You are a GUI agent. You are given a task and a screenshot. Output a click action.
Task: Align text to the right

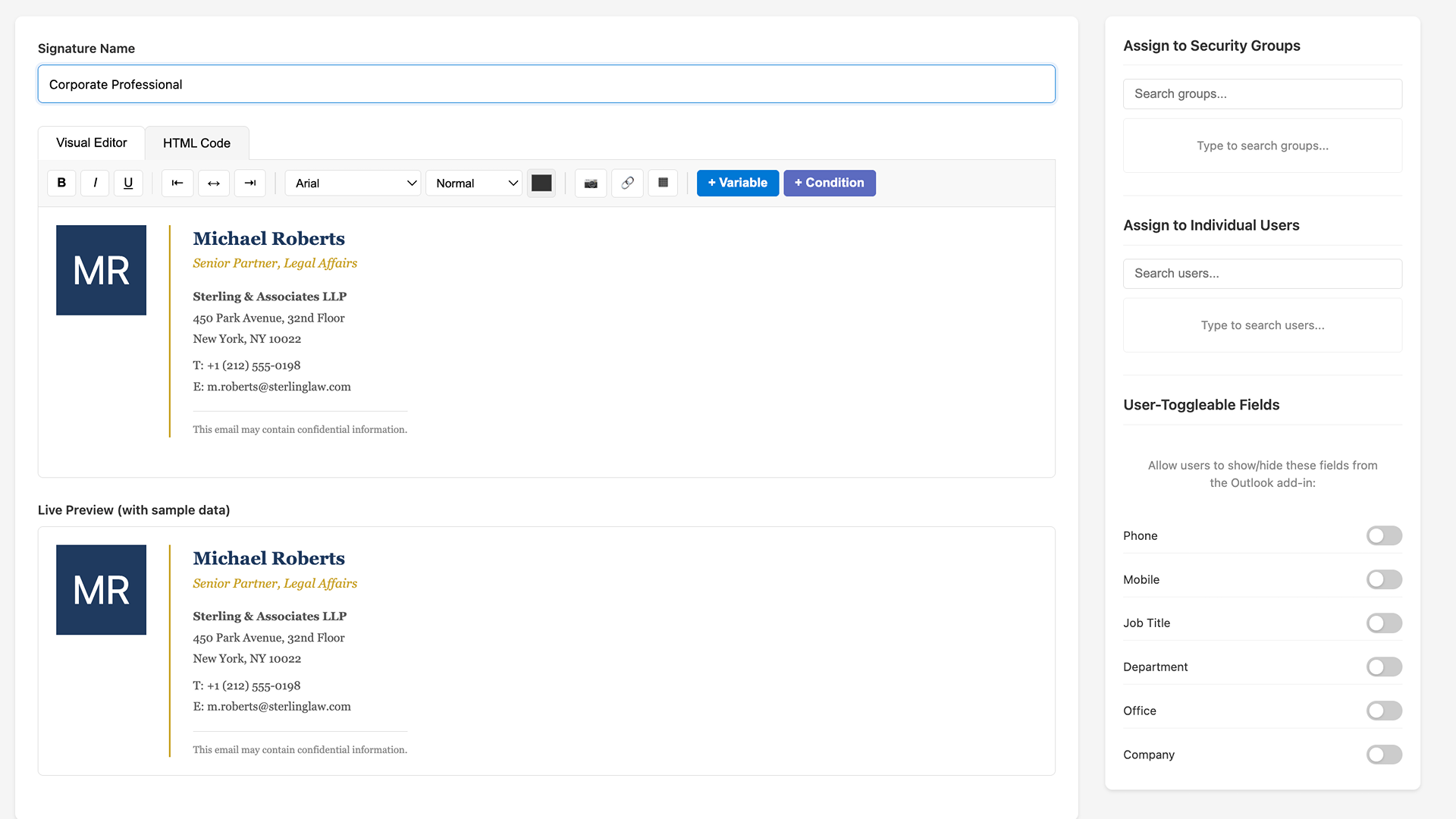[x=250, y=183]
